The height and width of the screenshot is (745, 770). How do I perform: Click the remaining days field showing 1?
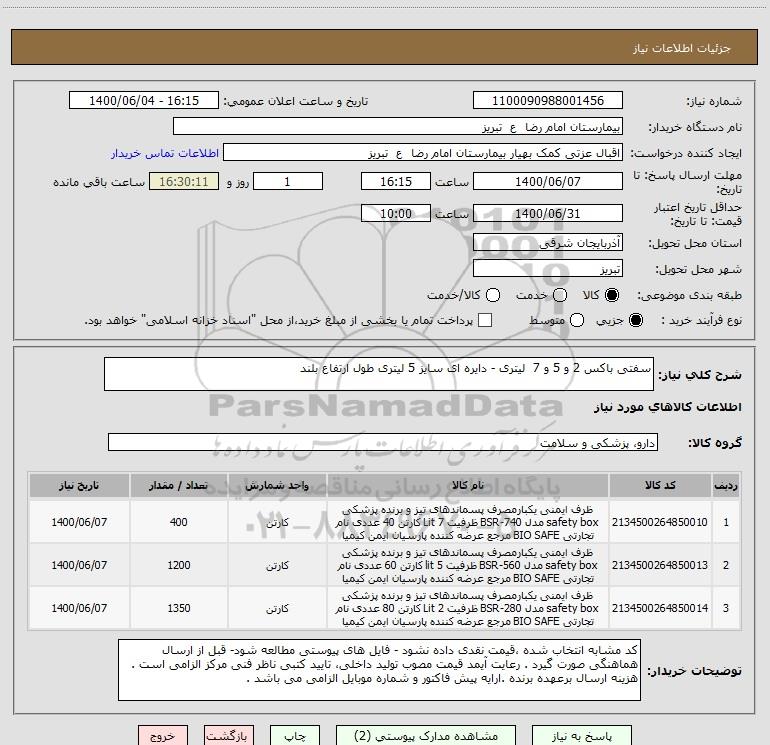288,181
